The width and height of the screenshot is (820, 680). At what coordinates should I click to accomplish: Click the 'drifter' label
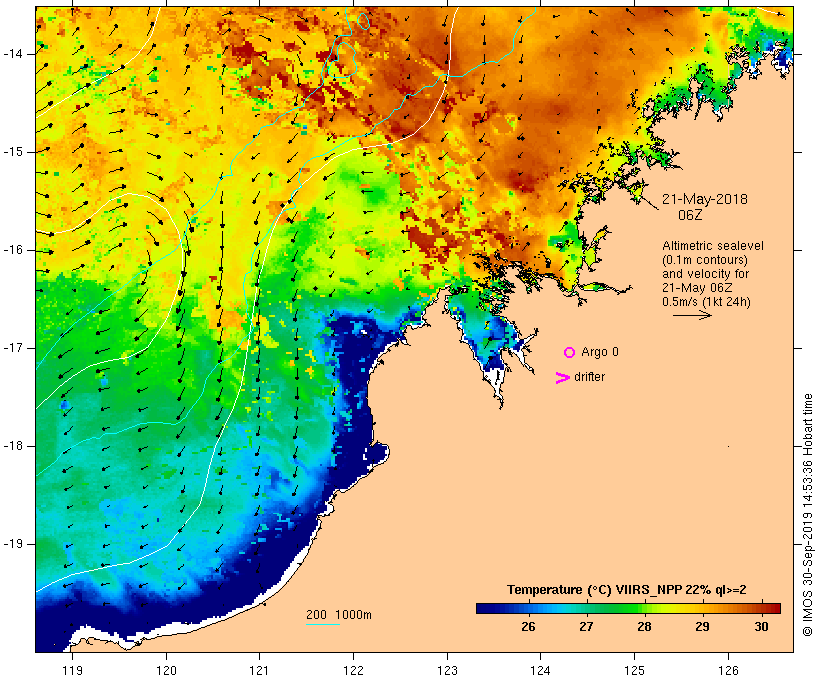coord(589,377)
